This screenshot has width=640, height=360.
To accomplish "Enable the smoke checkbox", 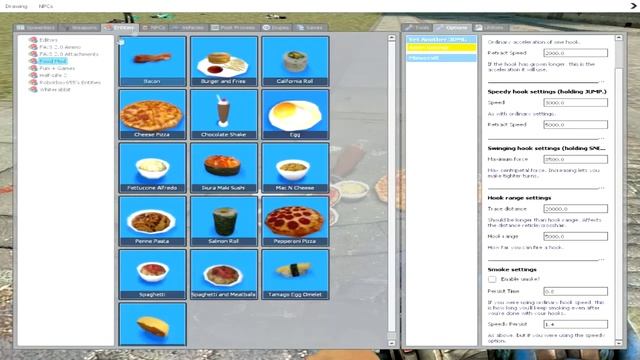I will [x=492, y=279].
